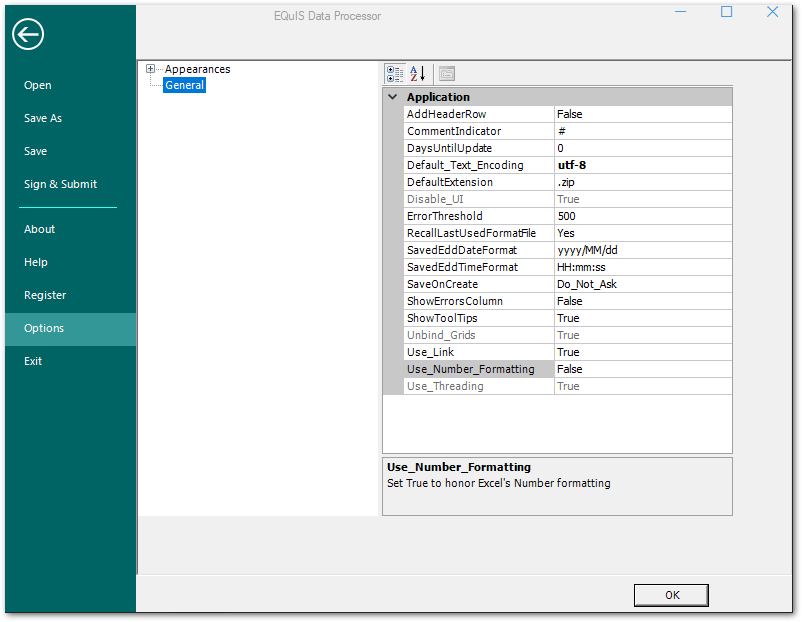Viewport: 802px width, 622px height.
Task: Edit the DaysUntilUpdate value 0
Action: (x=643, y=148)
